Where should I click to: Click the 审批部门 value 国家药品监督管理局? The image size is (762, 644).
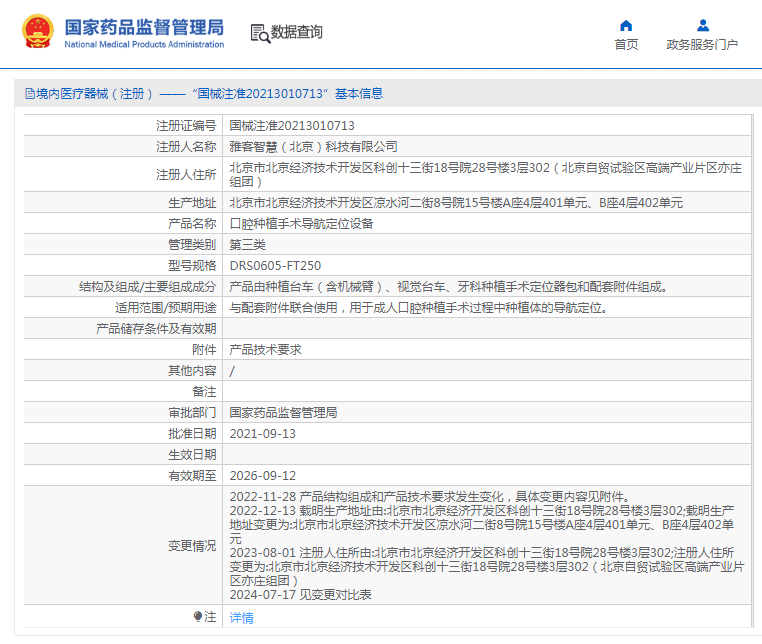coord(283,413)
